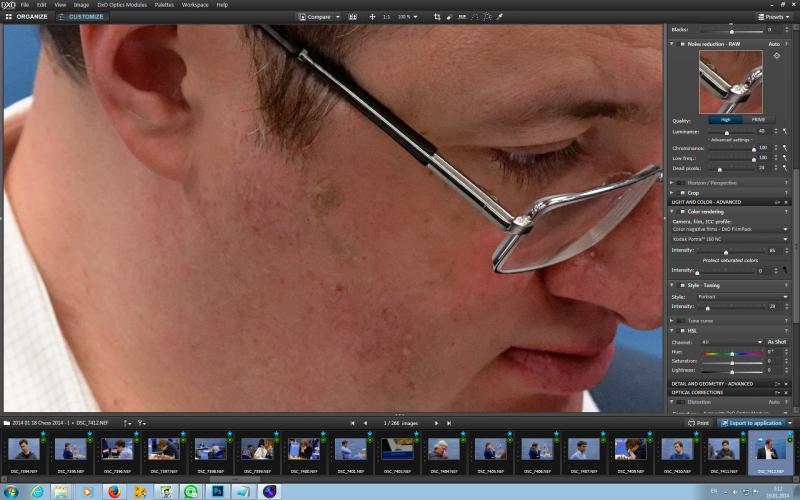
Task: Open the filmstrip filter options
Action: [x=142, y=423]
